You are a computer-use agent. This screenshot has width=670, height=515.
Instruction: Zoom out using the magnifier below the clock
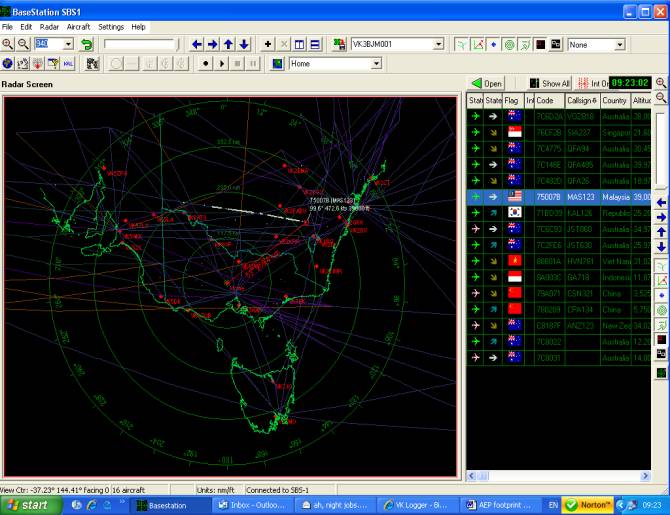click(661, 97)
